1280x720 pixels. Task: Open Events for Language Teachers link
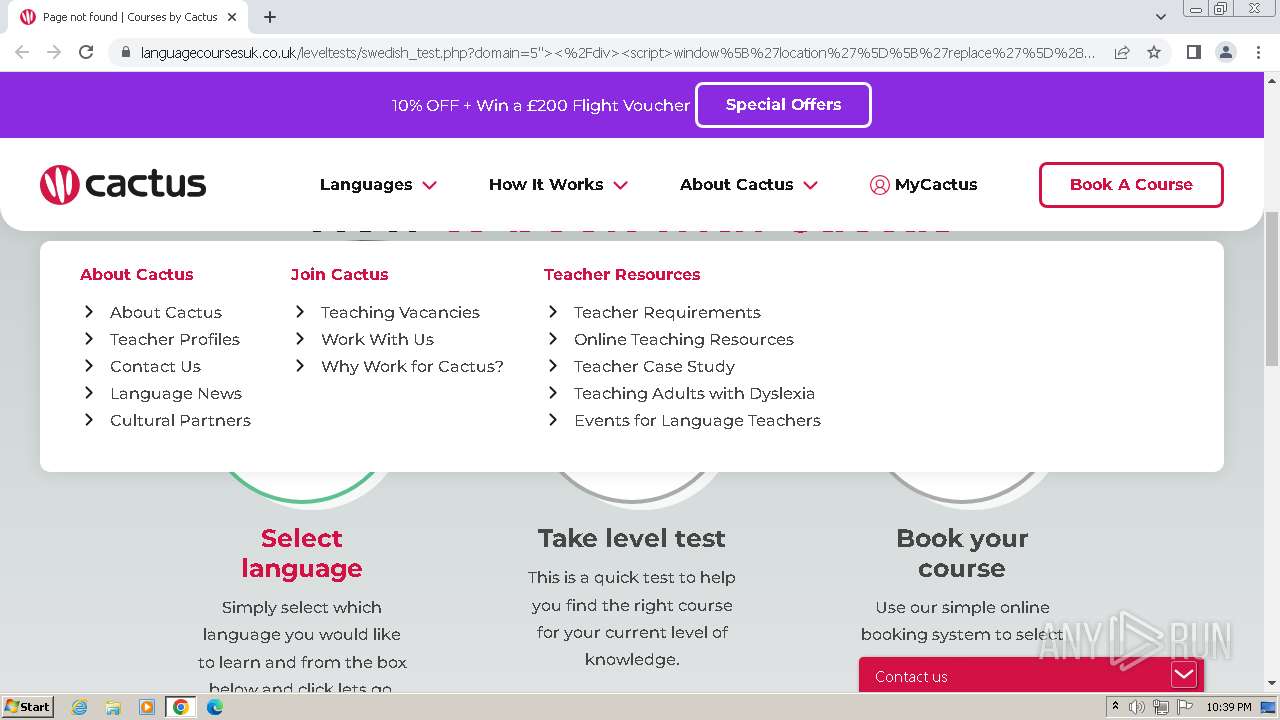[x=697, y=420]
